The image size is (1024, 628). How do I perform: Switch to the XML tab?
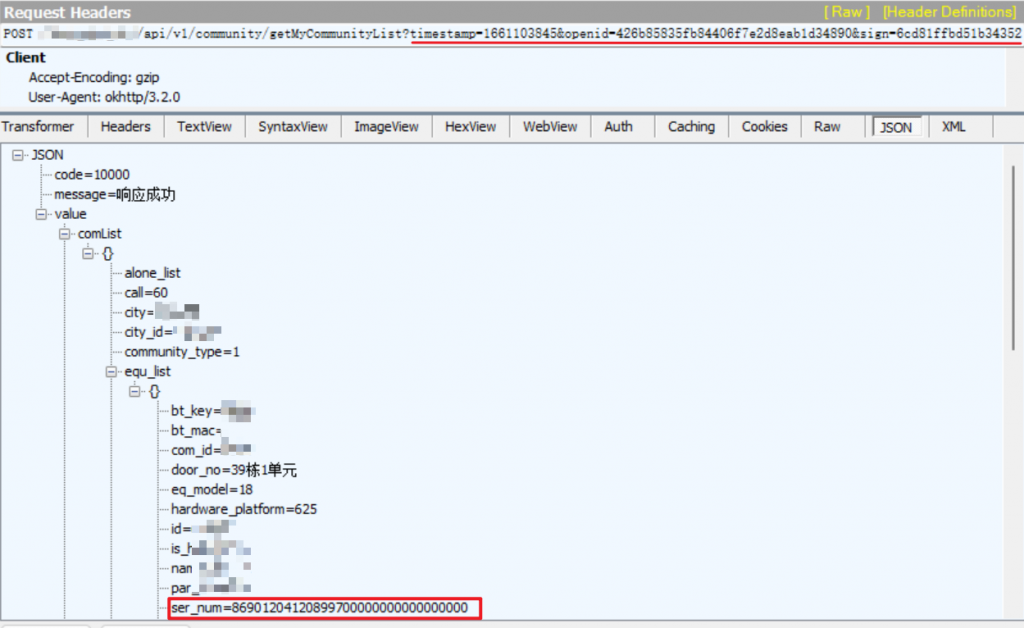[x=953, y=127]
